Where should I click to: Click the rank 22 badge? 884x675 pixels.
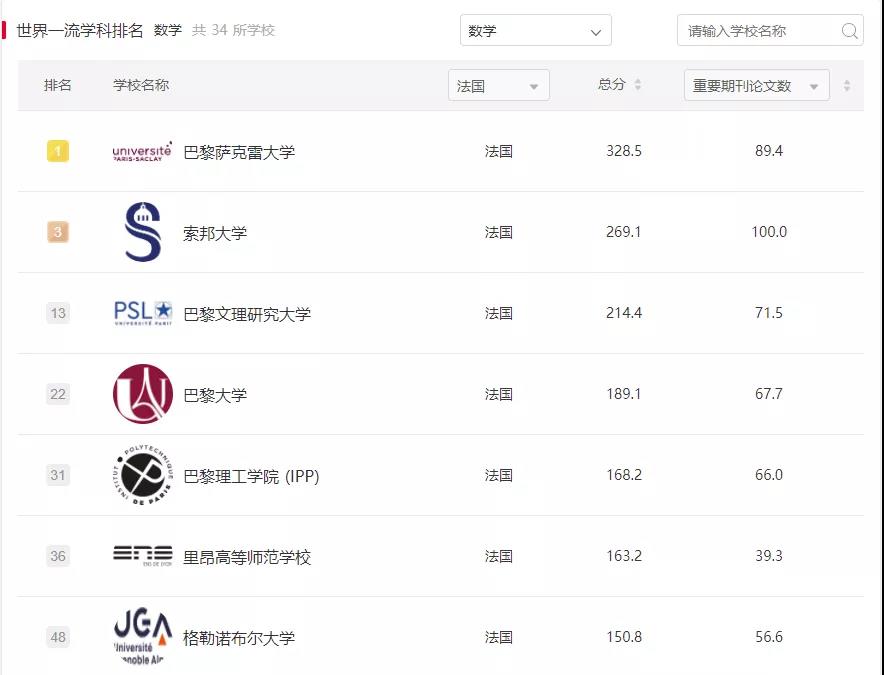tap(58, 394)
